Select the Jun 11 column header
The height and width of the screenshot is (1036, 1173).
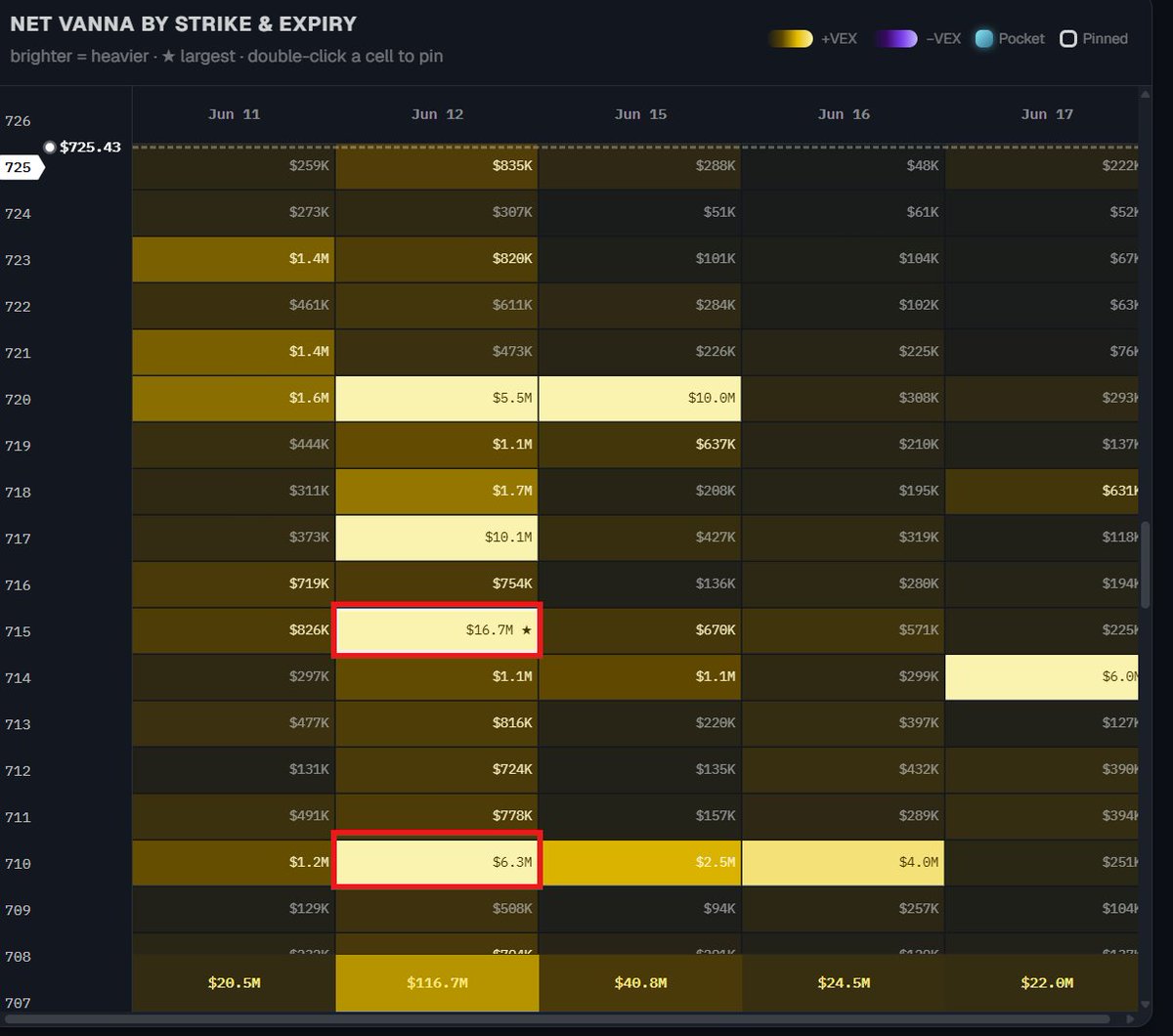(x=235, y=114)
